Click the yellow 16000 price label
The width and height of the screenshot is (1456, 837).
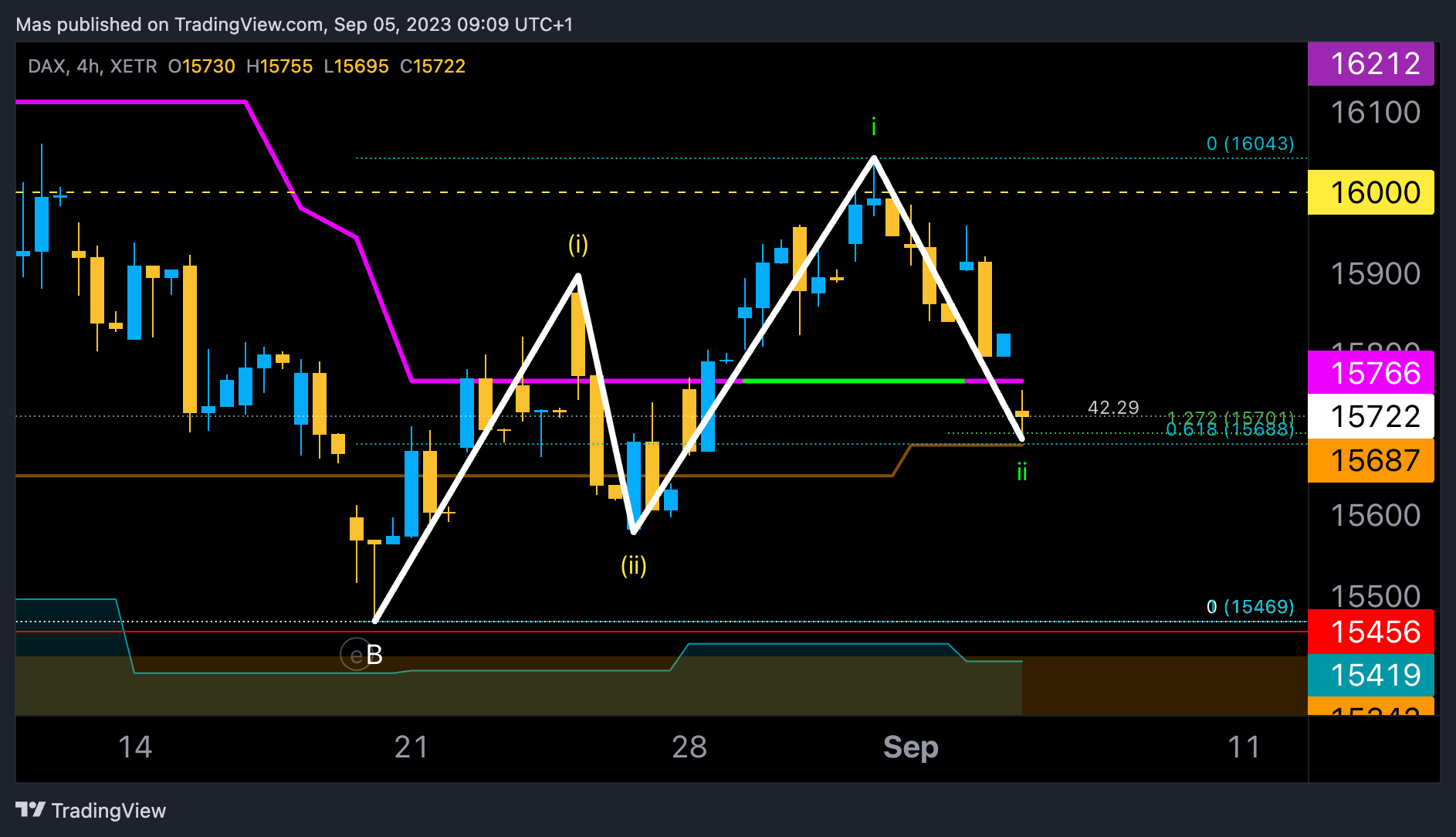[1370, 192]
